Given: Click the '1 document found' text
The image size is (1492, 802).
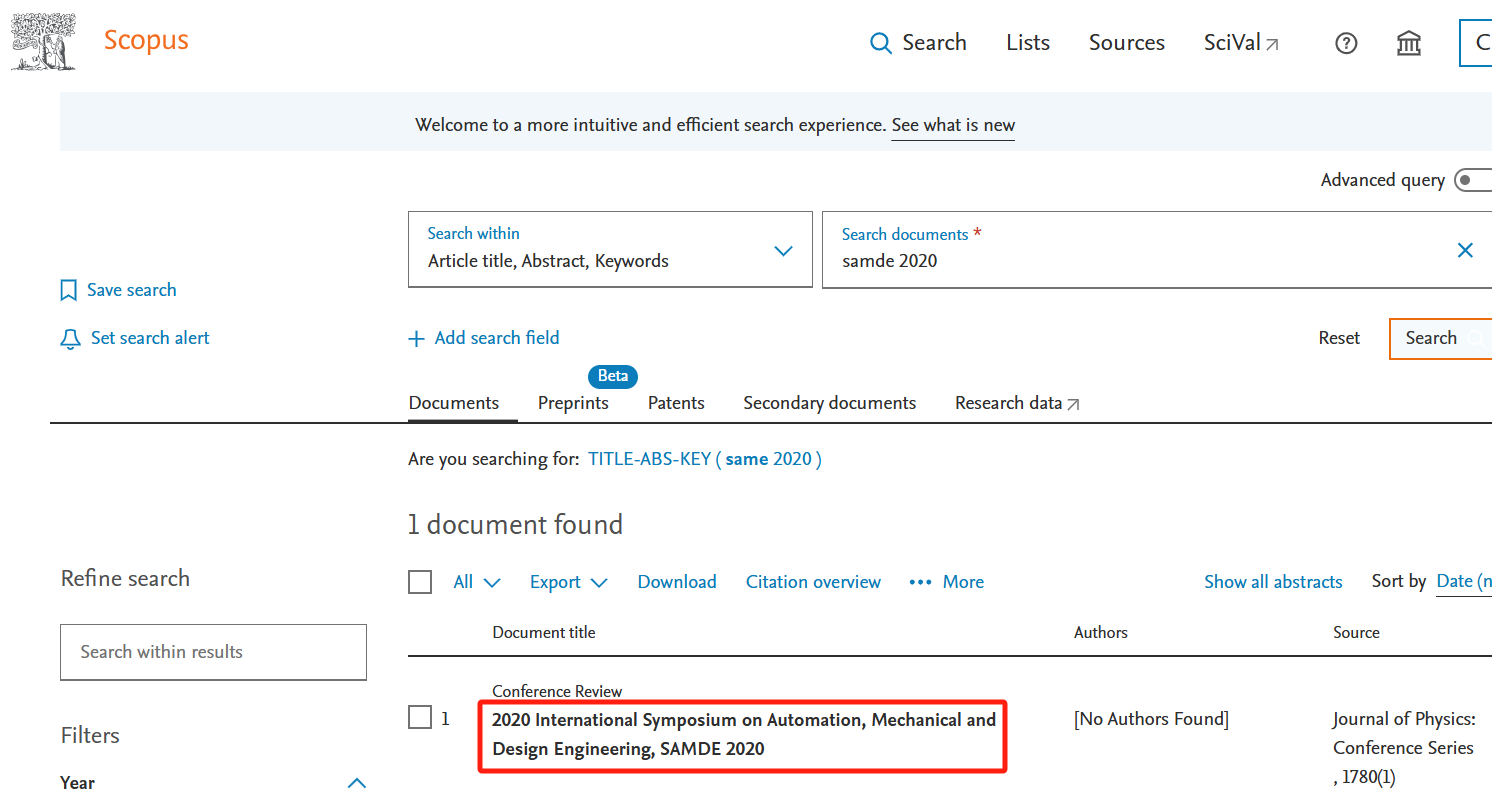Looking at the screenshot, I should click(515, 525).
